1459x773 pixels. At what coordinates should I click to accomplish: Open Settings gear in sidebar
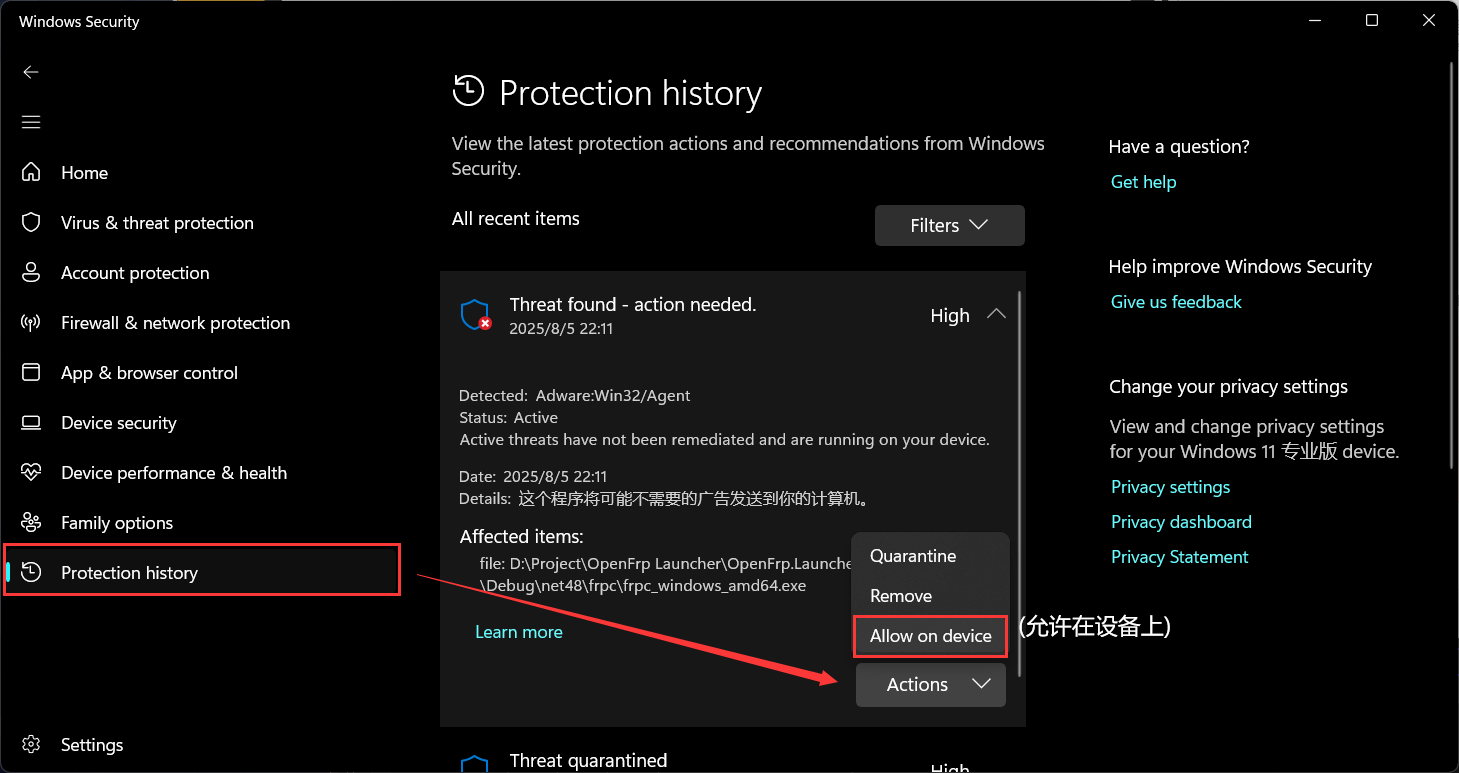click(31, 745)
